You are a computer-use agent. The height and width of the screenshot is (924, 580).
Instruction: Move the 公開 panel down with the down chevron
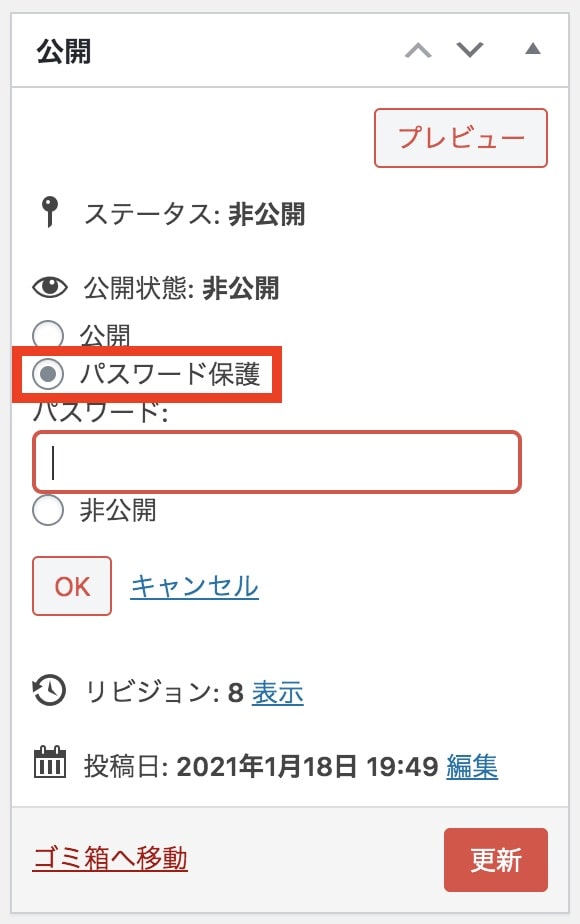click(x=470, y=50)
